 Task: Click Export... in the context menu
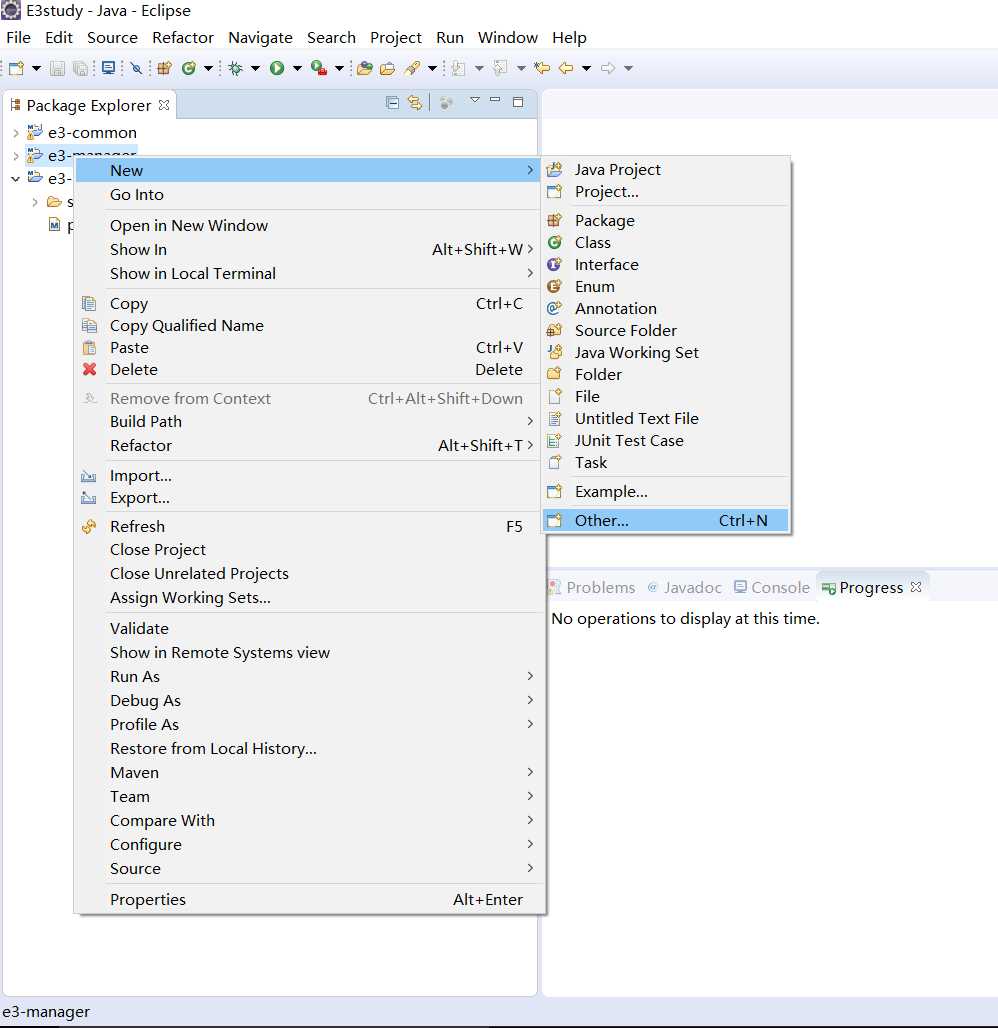click(309, 498)
